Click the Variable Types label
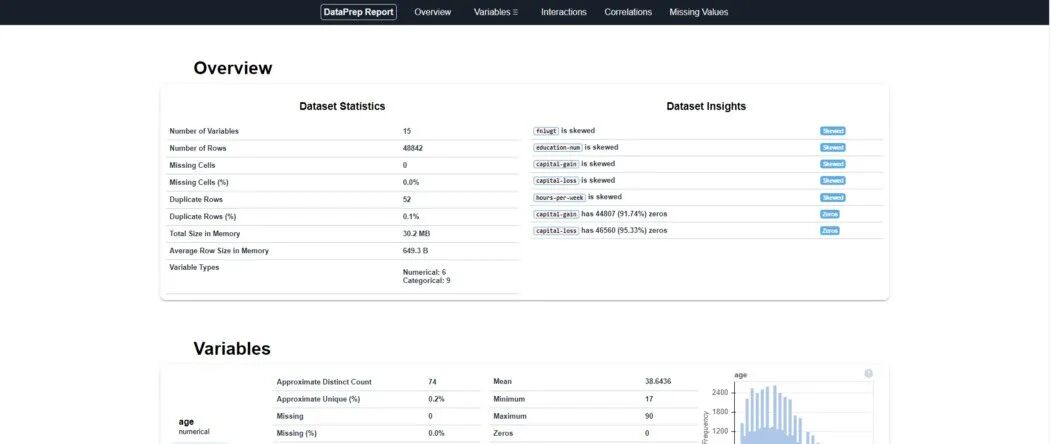Screen dimensions: 1050x444 tap(194, 267)
